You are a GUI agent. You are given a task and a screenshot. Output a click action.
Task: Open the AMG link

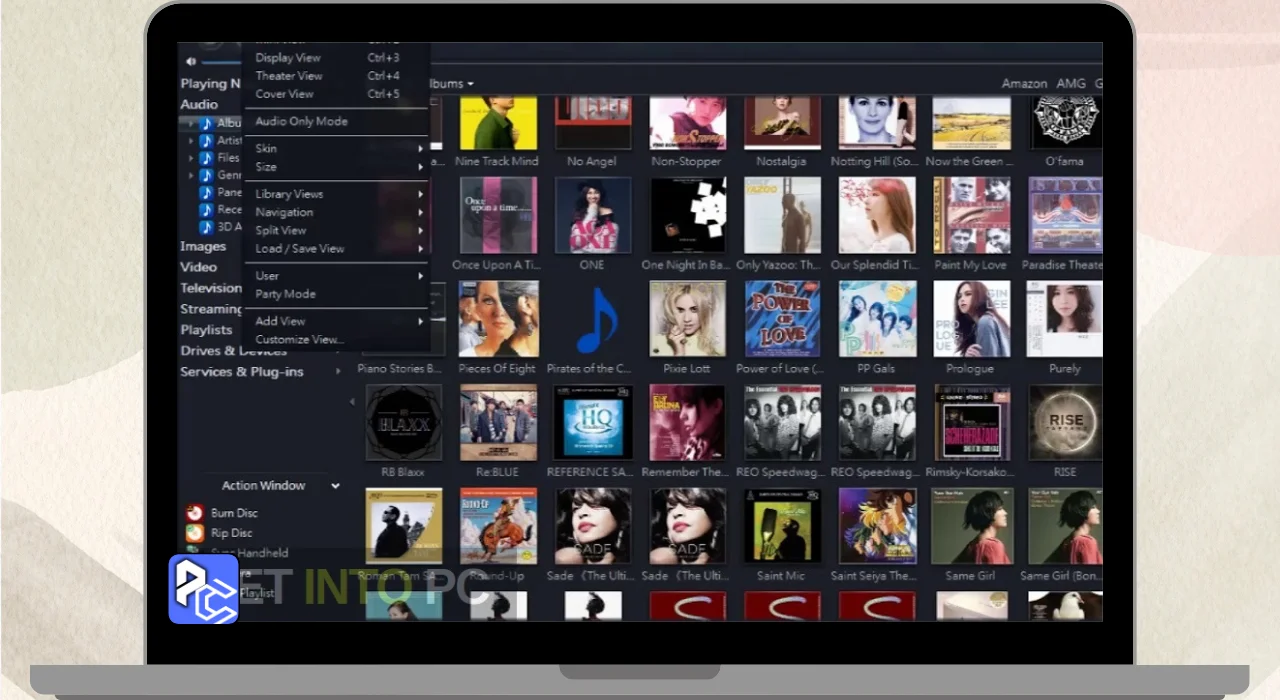coord(1071,84)
